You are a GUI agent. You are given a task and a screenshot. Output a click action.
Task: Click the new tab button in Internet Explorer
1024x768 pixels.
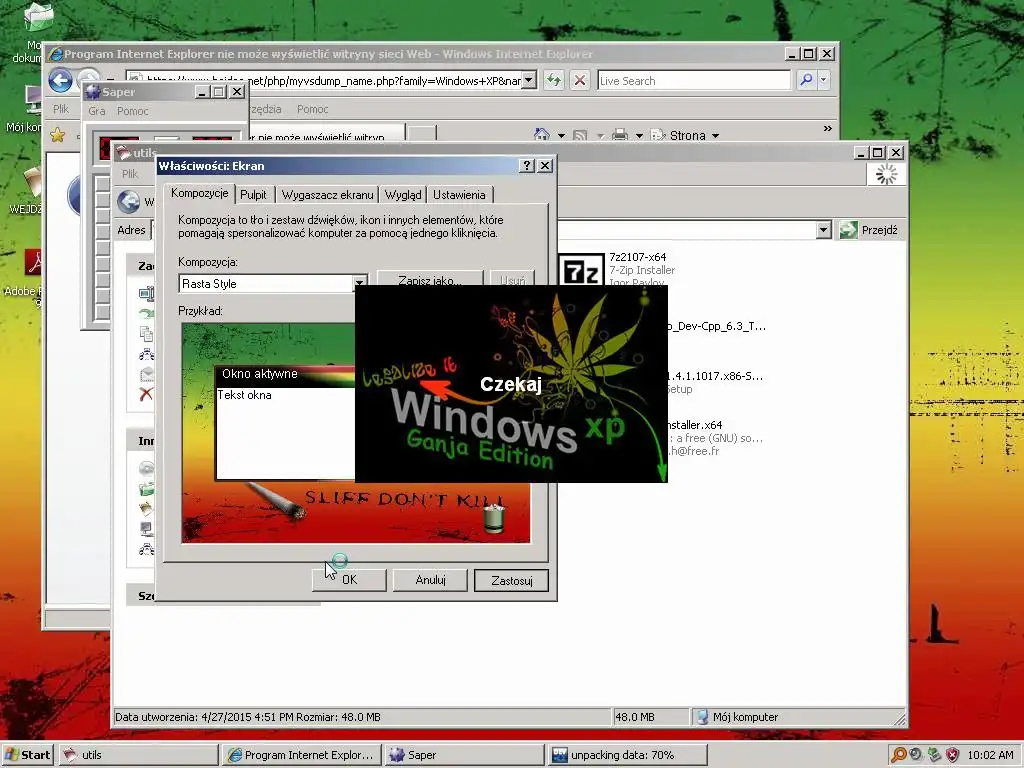tap(422, 134)
